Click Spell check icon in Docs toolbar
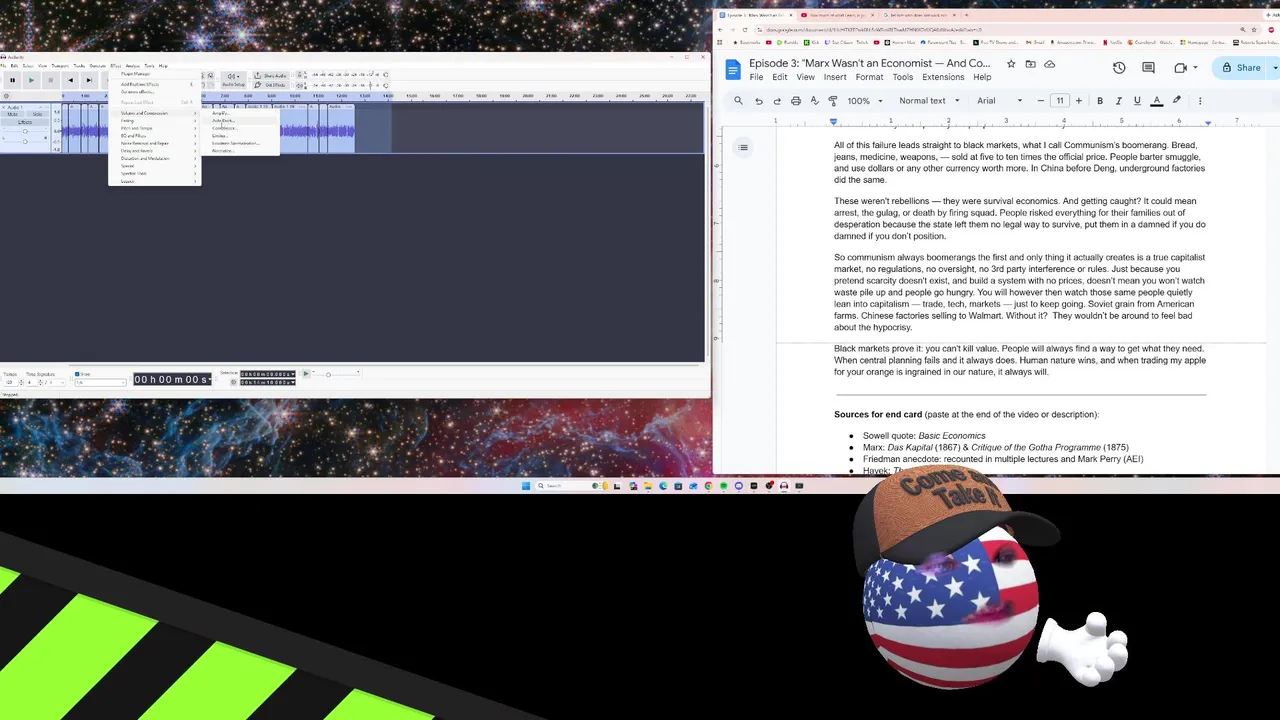1280x720 pixels. (814, 101)
